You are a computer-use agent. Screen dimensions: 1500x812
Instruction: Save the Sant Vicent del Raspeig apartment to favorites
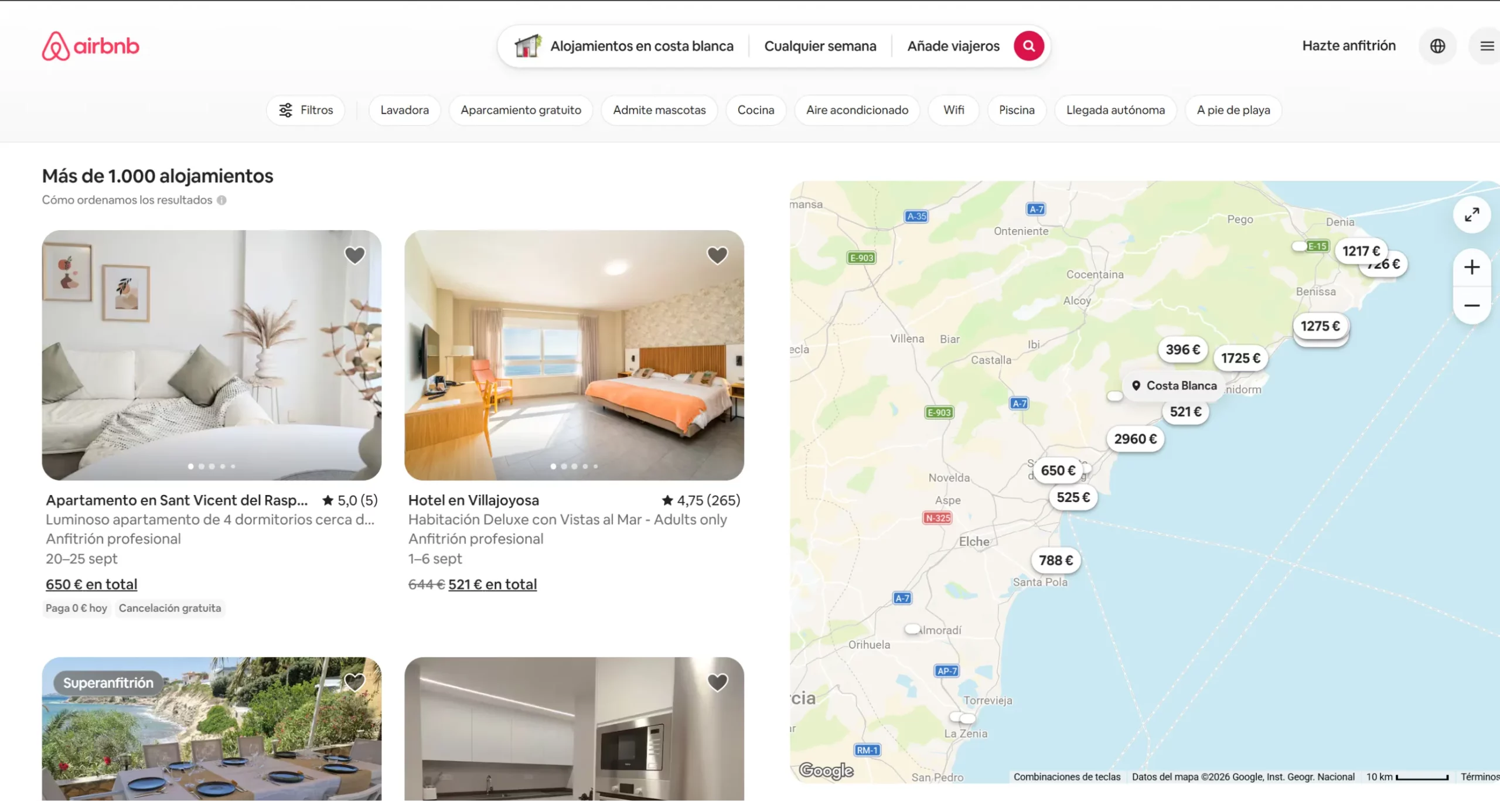pos(354,255)
